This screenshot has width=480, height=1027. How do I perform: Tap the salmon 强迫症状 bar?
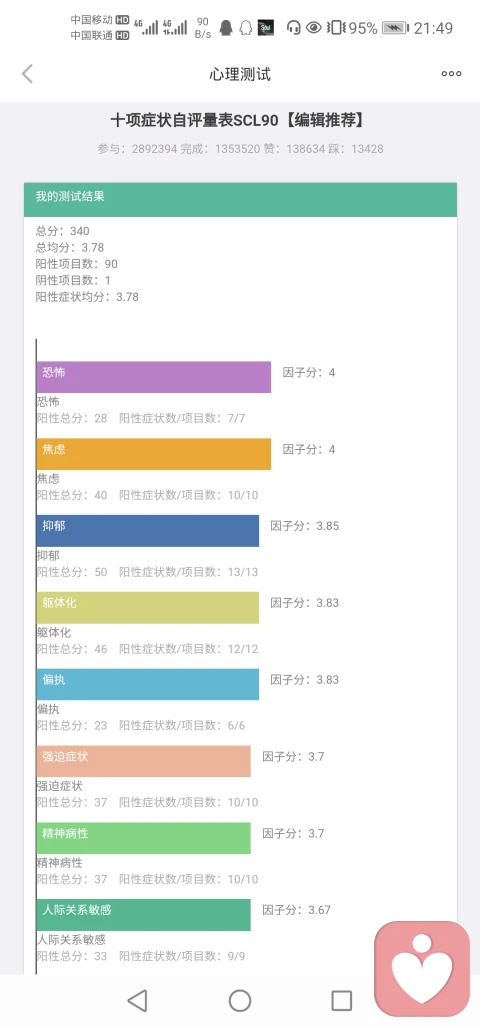point(143,761)
